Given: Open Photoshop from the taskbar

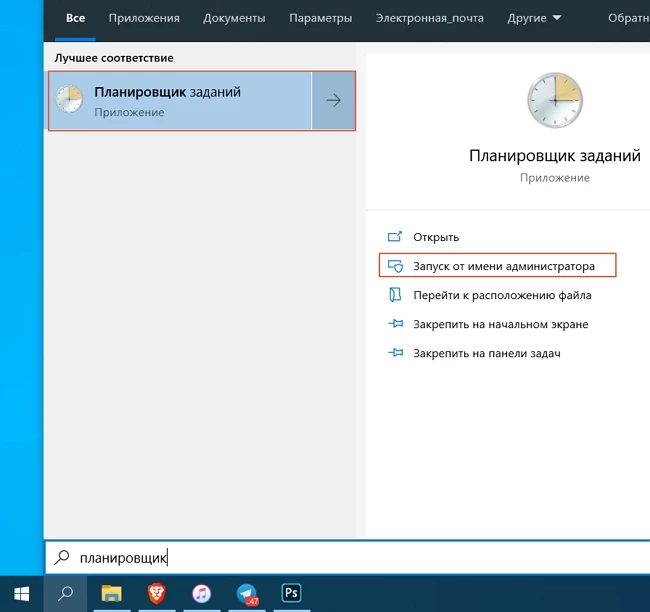Looking at the screenshot, I should tap(291, 593).
